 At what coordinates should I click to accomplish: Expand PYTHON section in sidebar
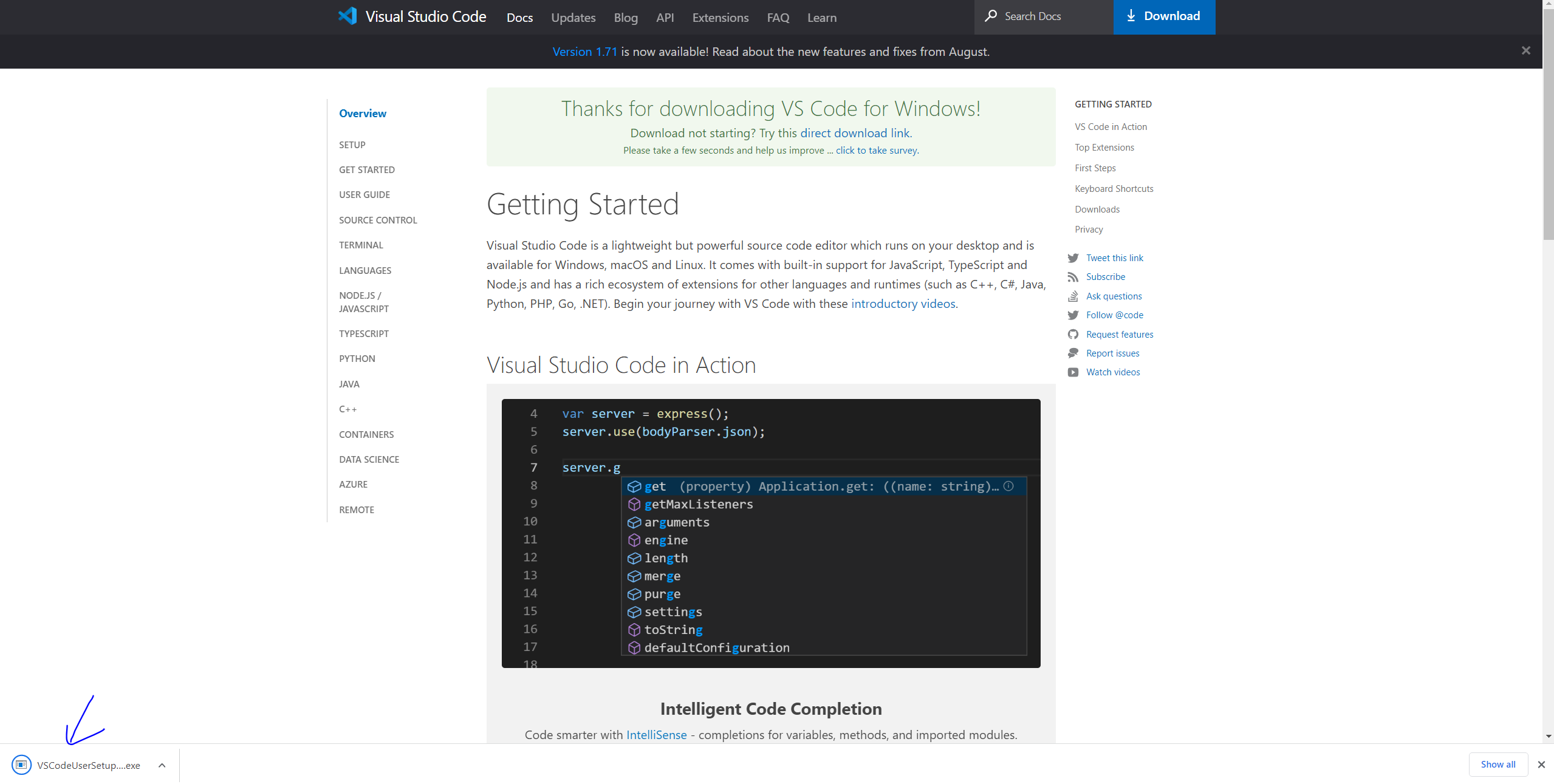click(x=357, y=358)
